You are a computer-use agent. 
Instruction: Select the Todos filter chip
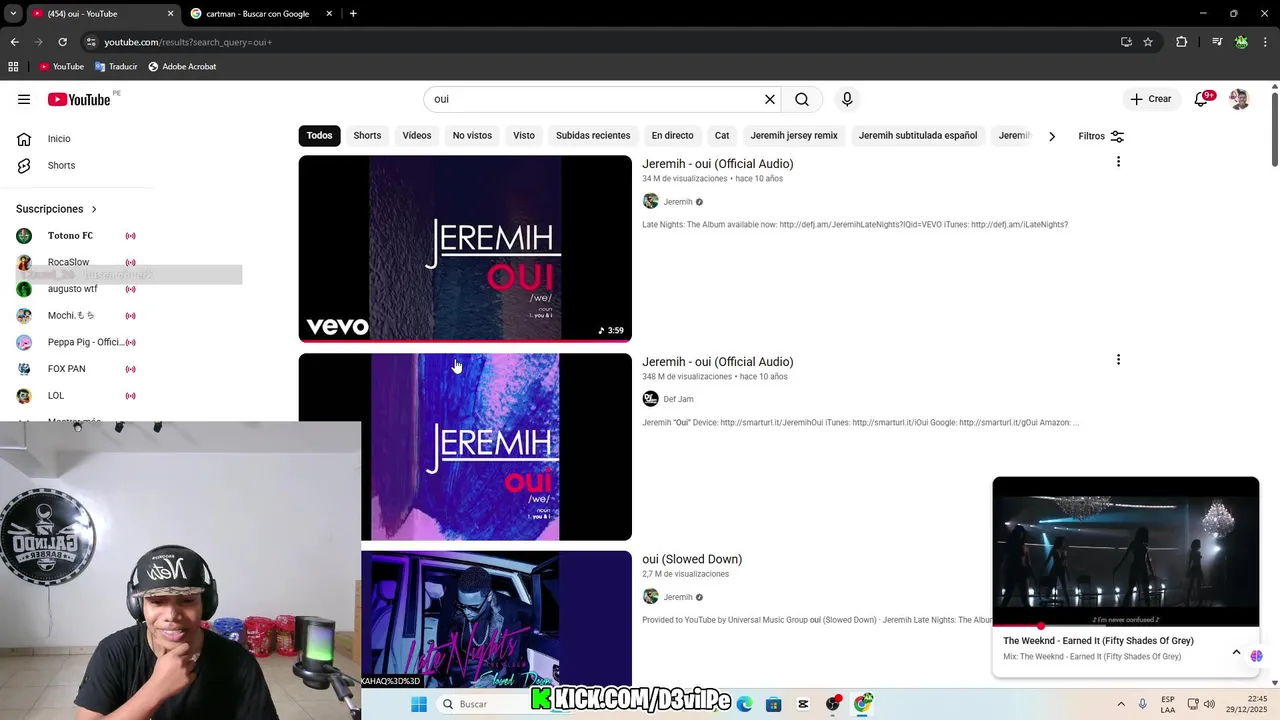tap(319, 135)
